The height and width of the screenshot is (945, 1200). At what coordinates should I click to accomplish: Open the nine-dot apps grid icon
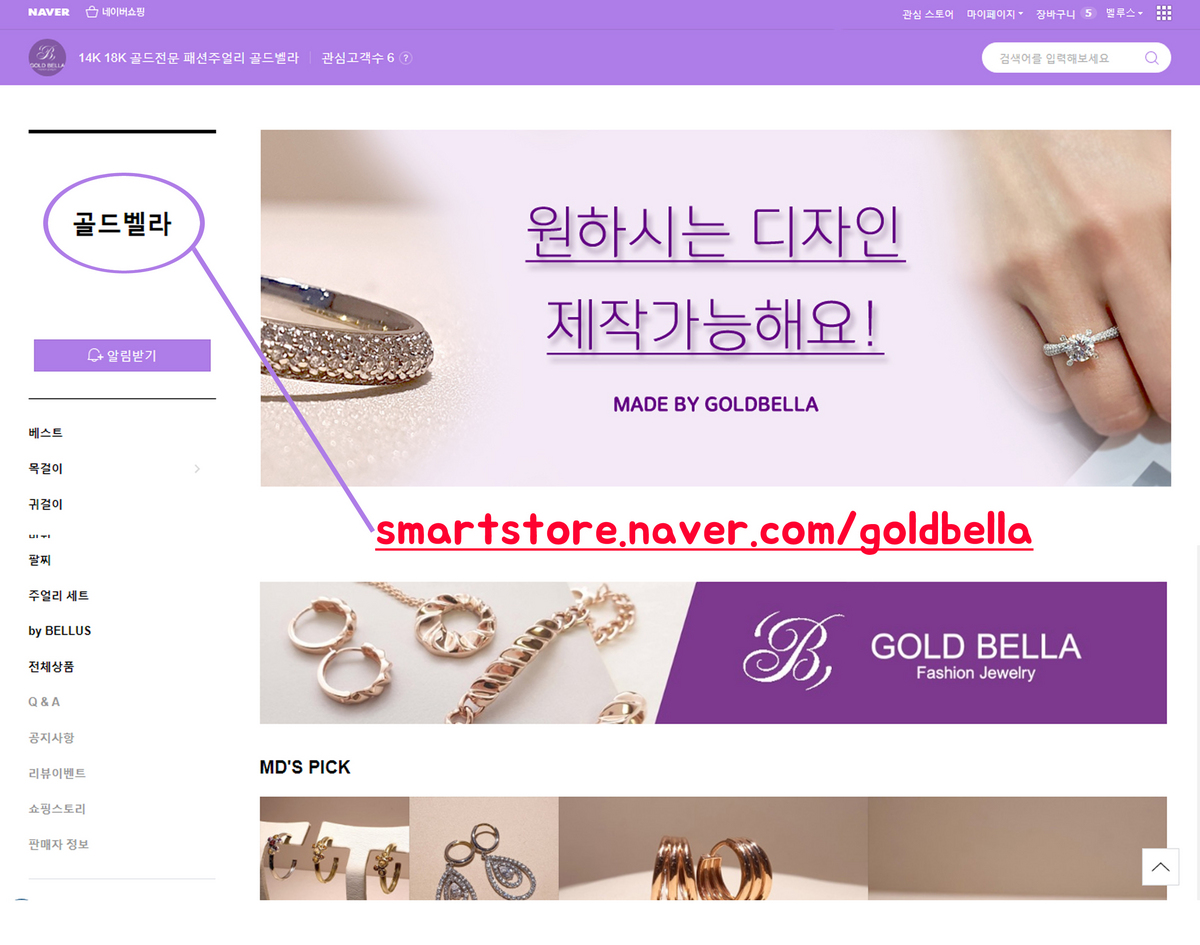coord(1164,13)
